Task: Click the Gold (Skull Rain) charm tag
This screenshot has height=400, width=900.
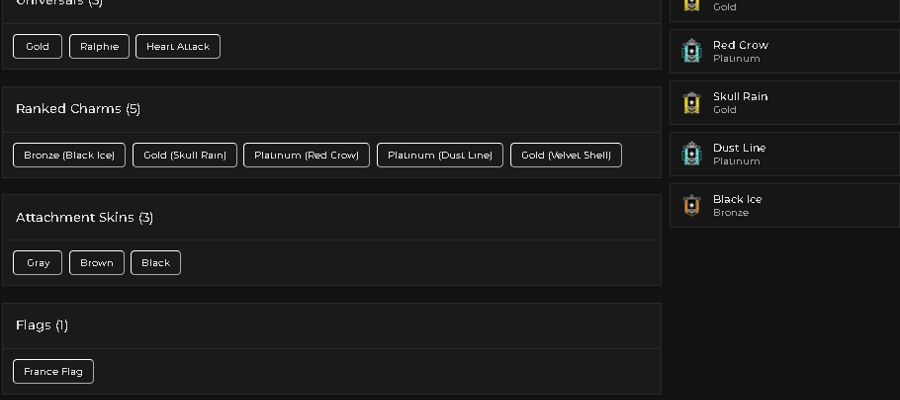Action: 185,155
